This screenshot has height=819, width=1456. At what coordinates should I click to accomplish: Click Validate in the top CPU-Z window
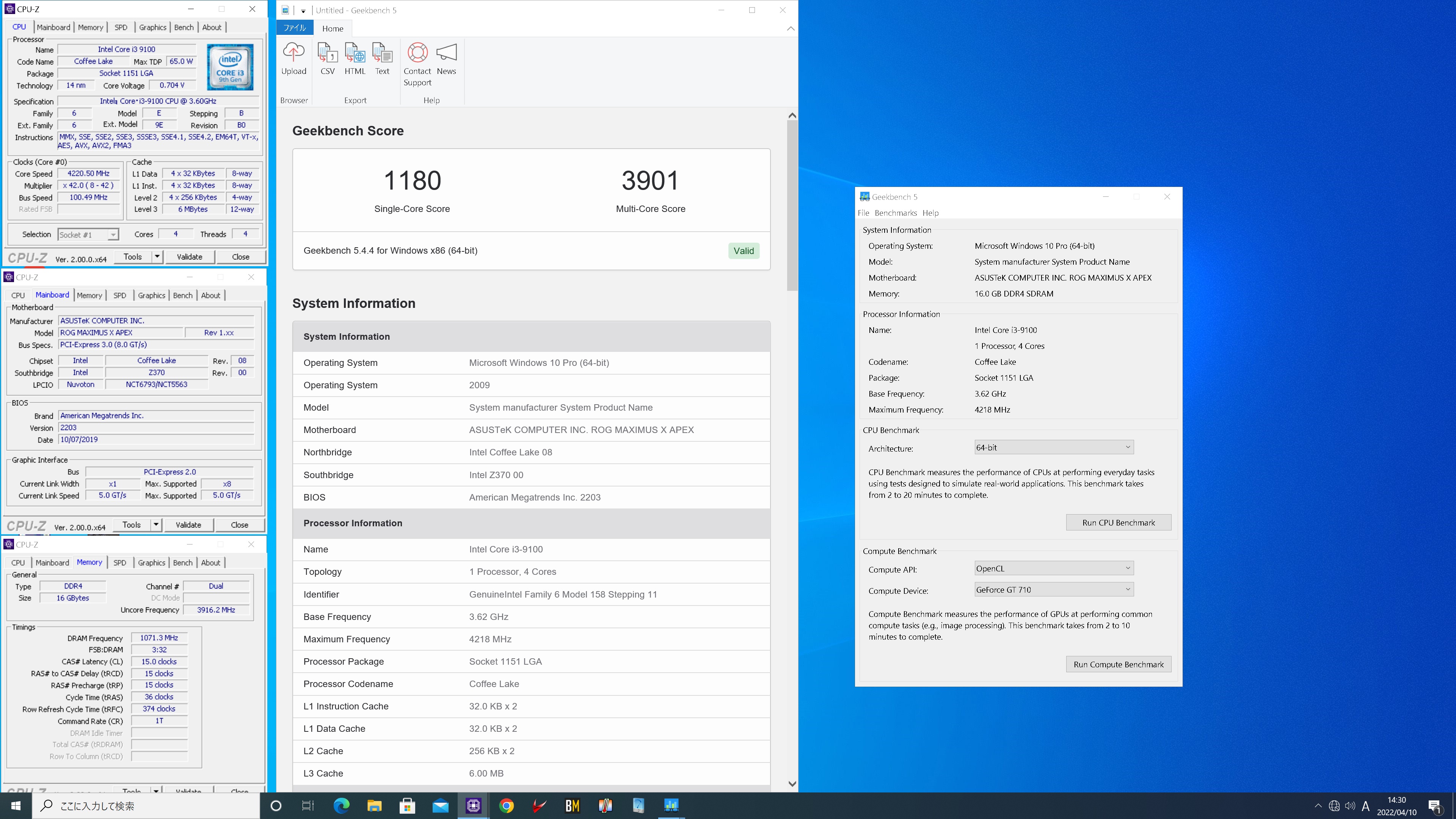click(189, 257)
